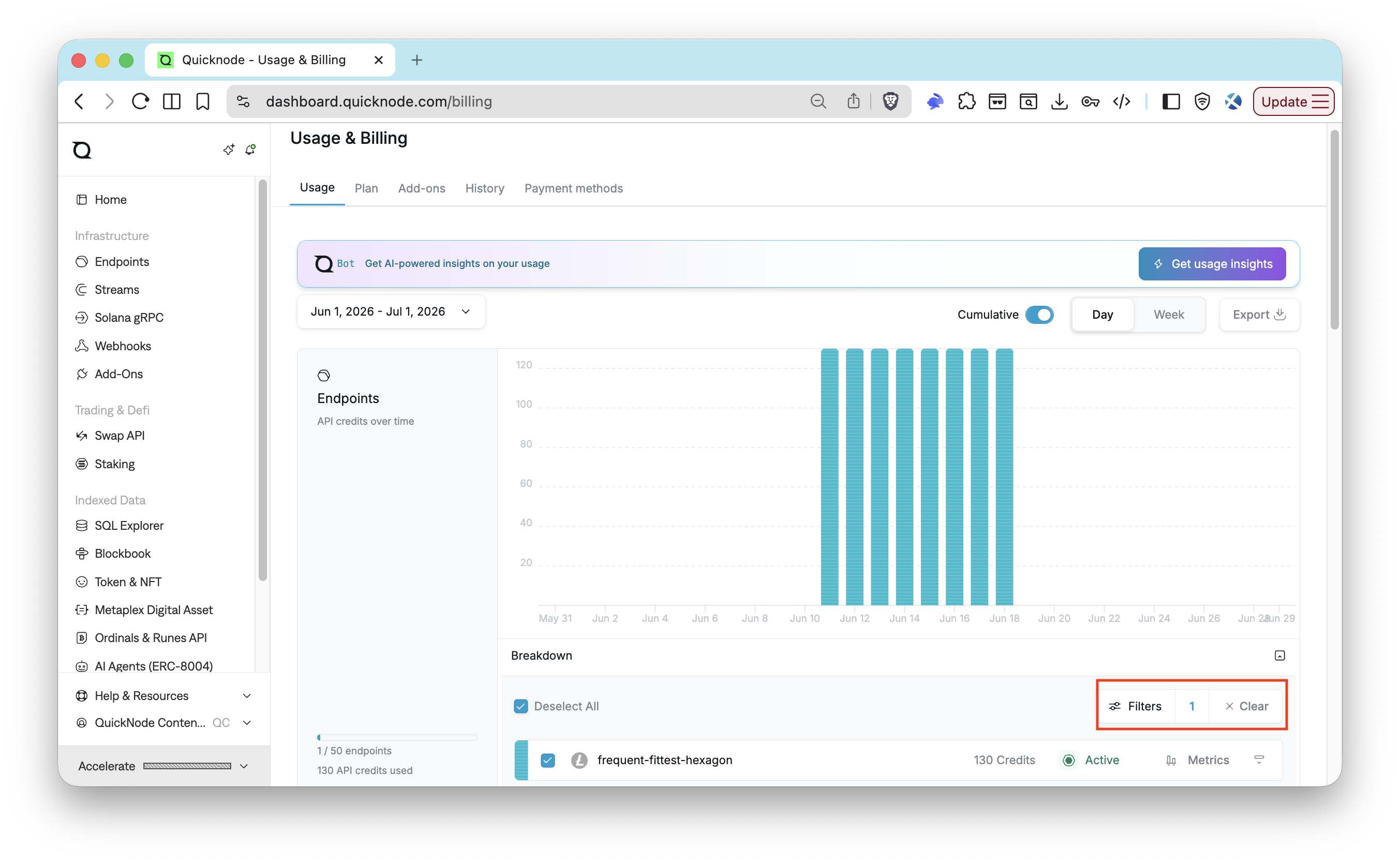Select the Week view toggle
Viewport: 1400px width, 863px height.
tap(1168, 315)
